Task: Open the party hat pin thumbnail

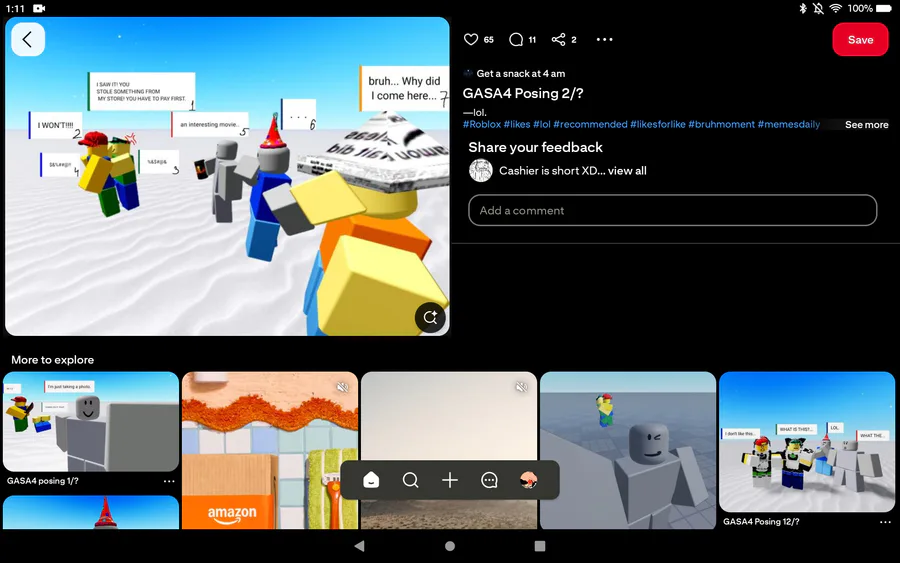Action: click(91, 512)
